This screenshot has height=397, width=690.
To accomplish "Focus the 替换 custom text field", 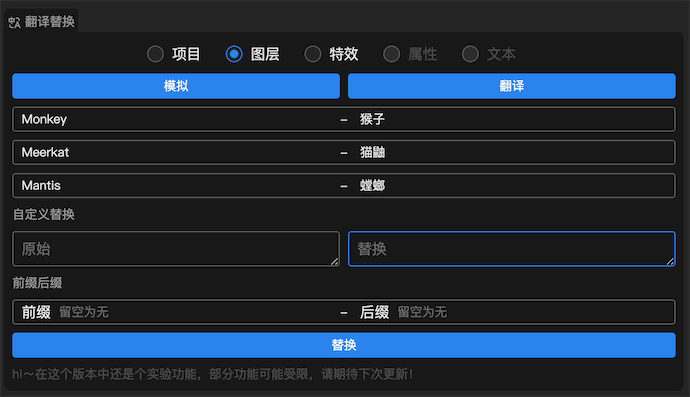I will [x=512, y=249].
